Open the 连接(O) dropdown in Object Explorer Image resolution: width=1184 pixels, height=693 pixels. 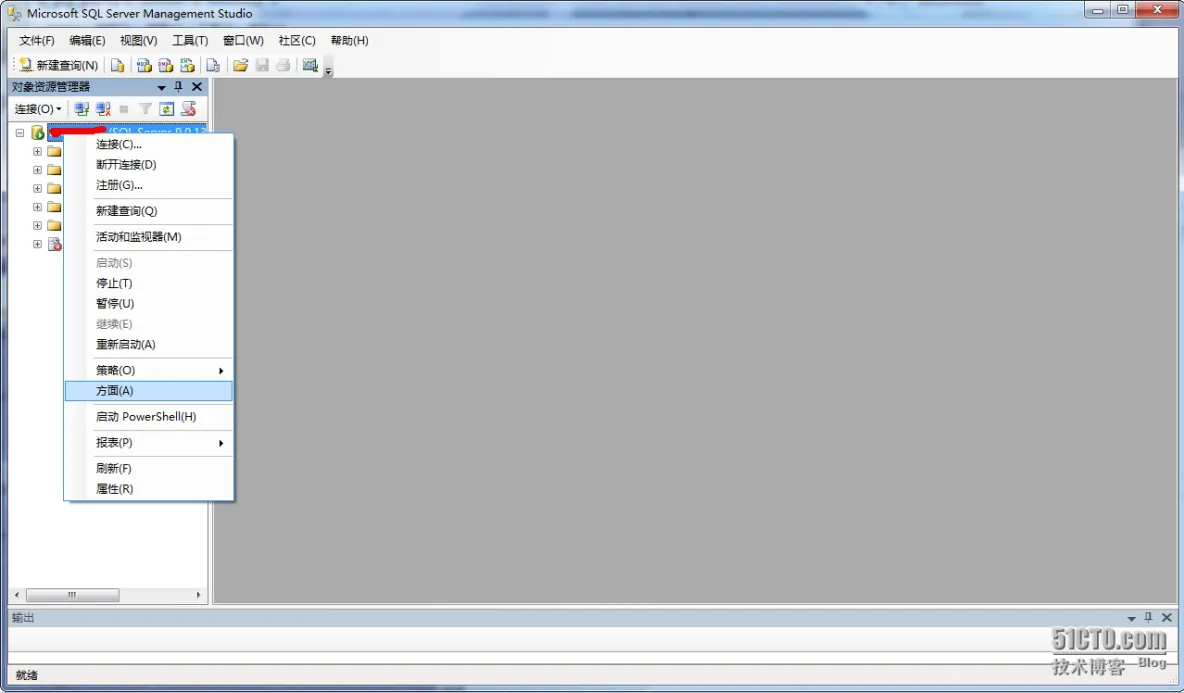pyautogui.click(x=38, y=109)
